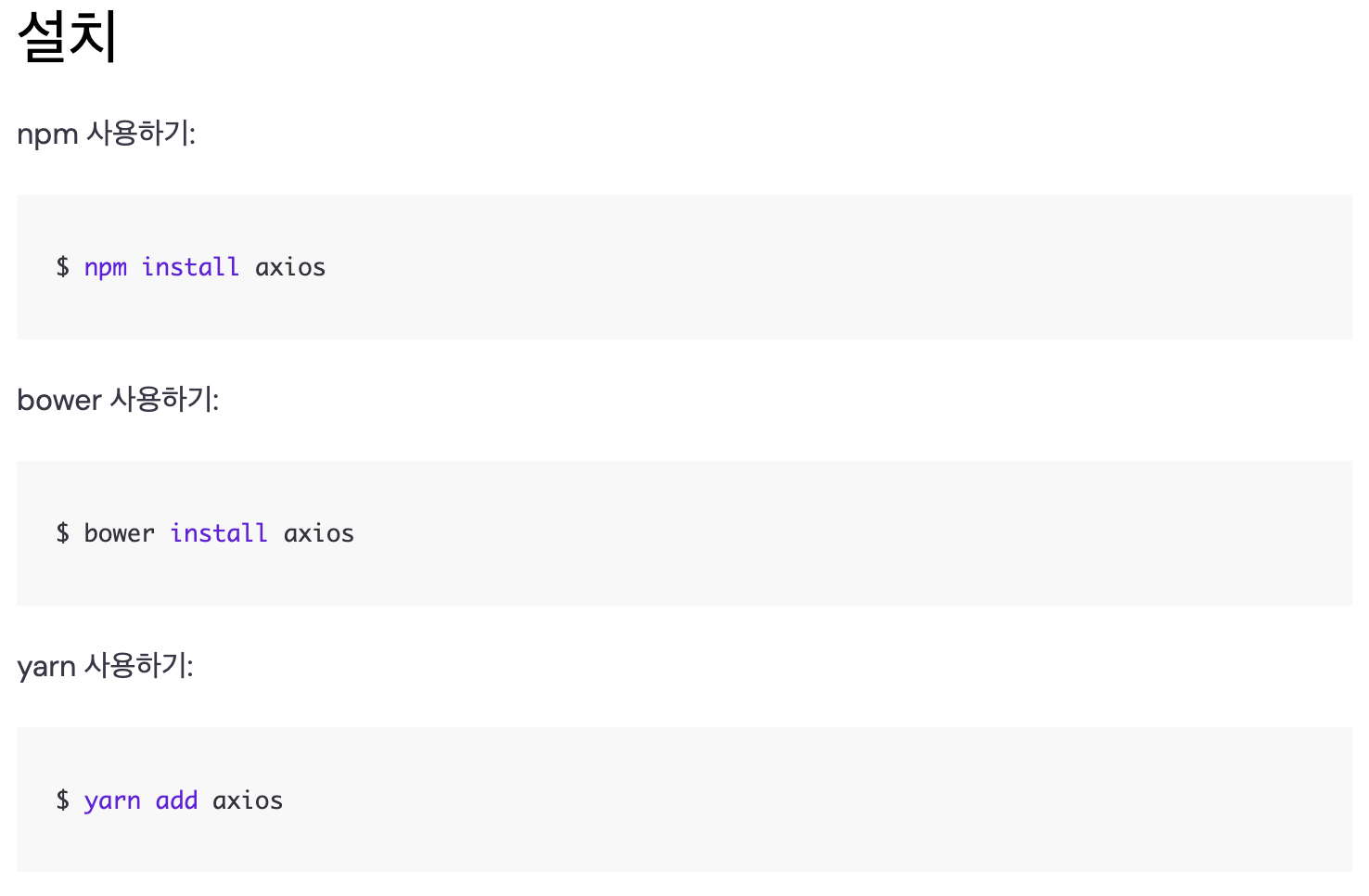
Task: Click the 'bower 사용하기:' text
Action: (119, 400)
